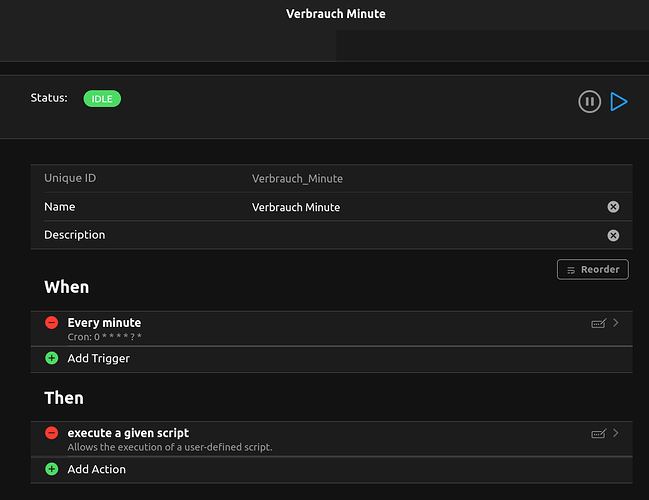Select the Add Trigger label

tap(98, 358)
